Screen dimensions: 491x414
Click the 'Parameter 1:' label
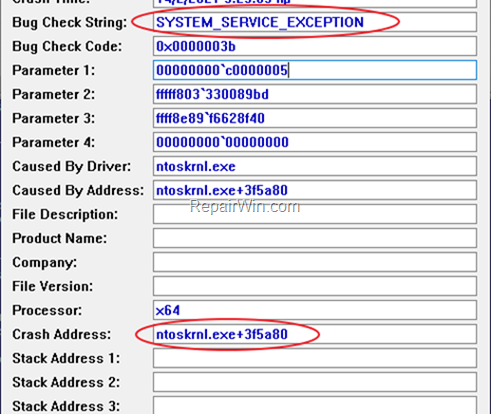pos(54,71)
